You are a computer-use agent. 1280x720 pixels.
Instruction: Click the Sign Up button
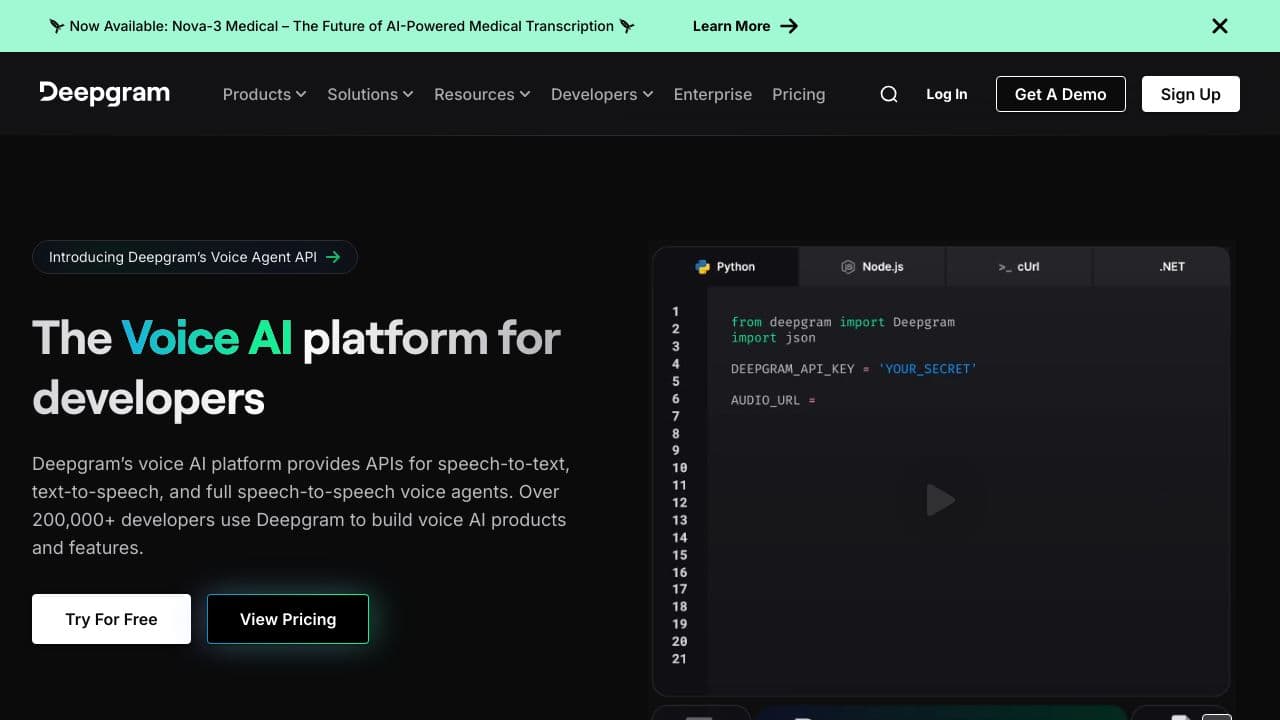[1191, 94]
